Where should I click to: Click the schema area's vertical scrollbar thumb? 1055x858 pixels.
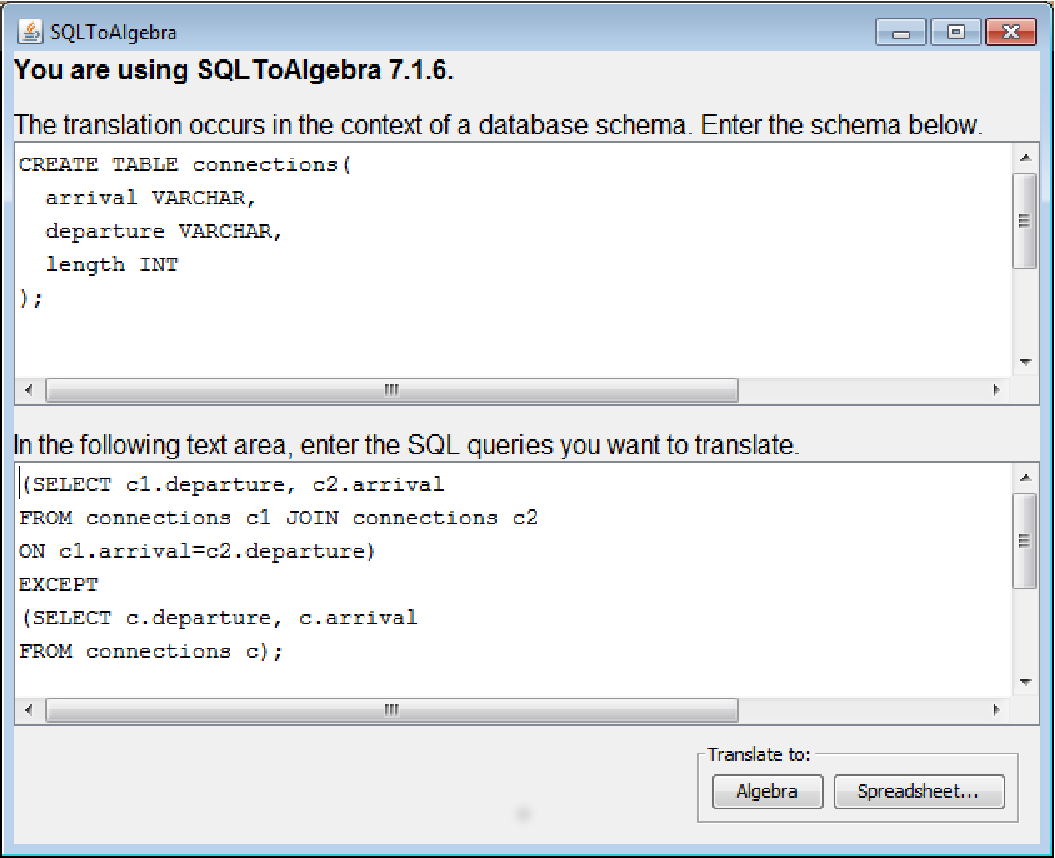1025,221
